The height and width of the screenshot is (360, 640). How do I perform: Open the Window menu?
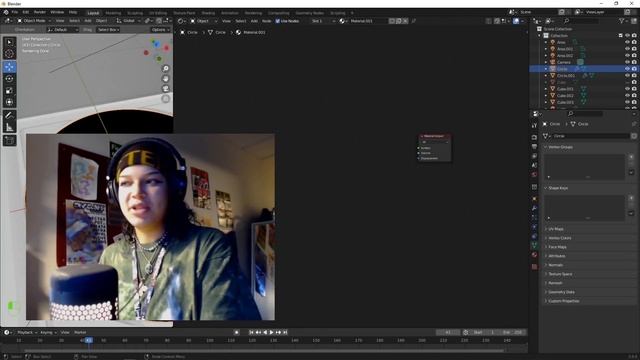(x=57, y=12)
